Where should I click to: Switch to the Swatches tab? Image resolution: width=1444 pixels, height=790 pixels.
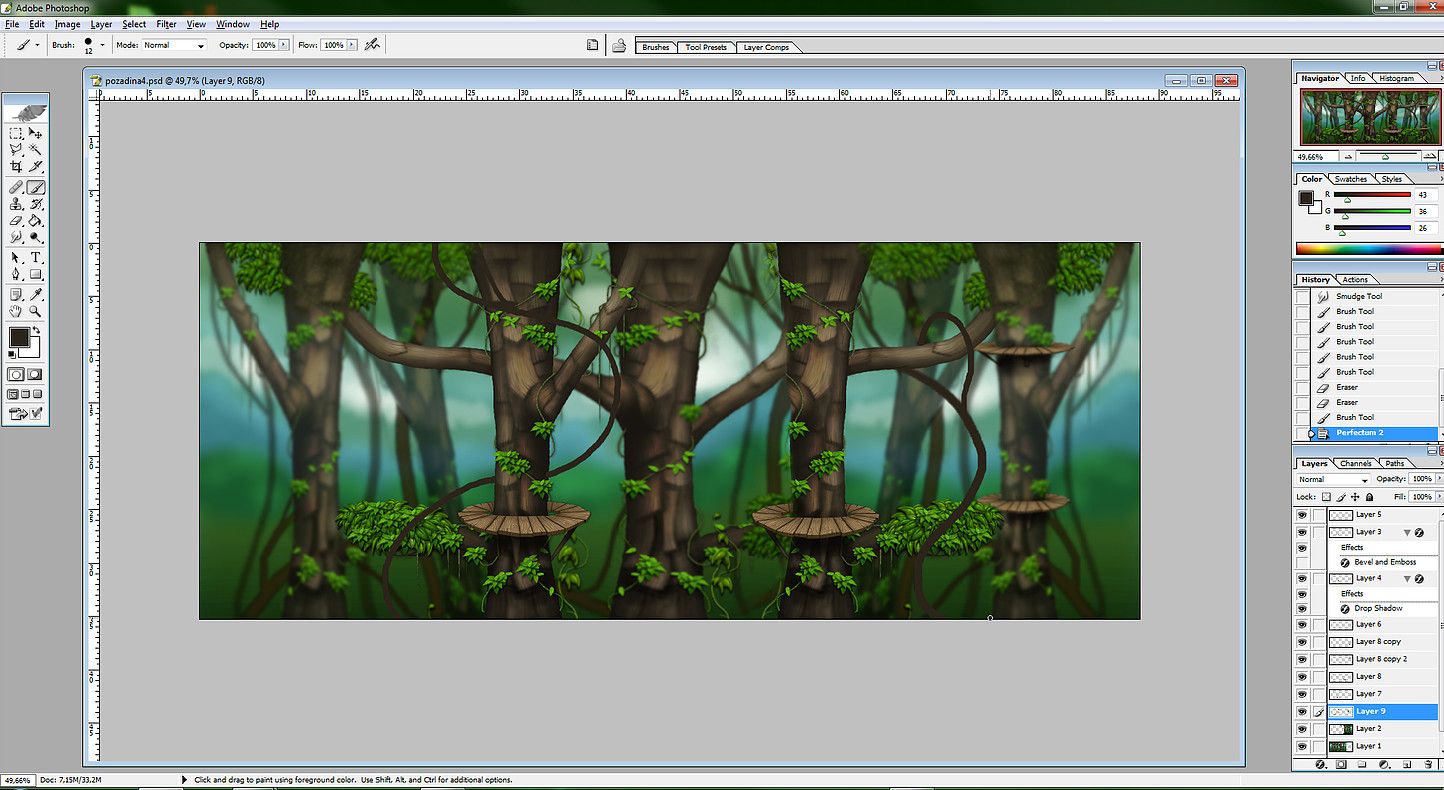(1351, 179)
